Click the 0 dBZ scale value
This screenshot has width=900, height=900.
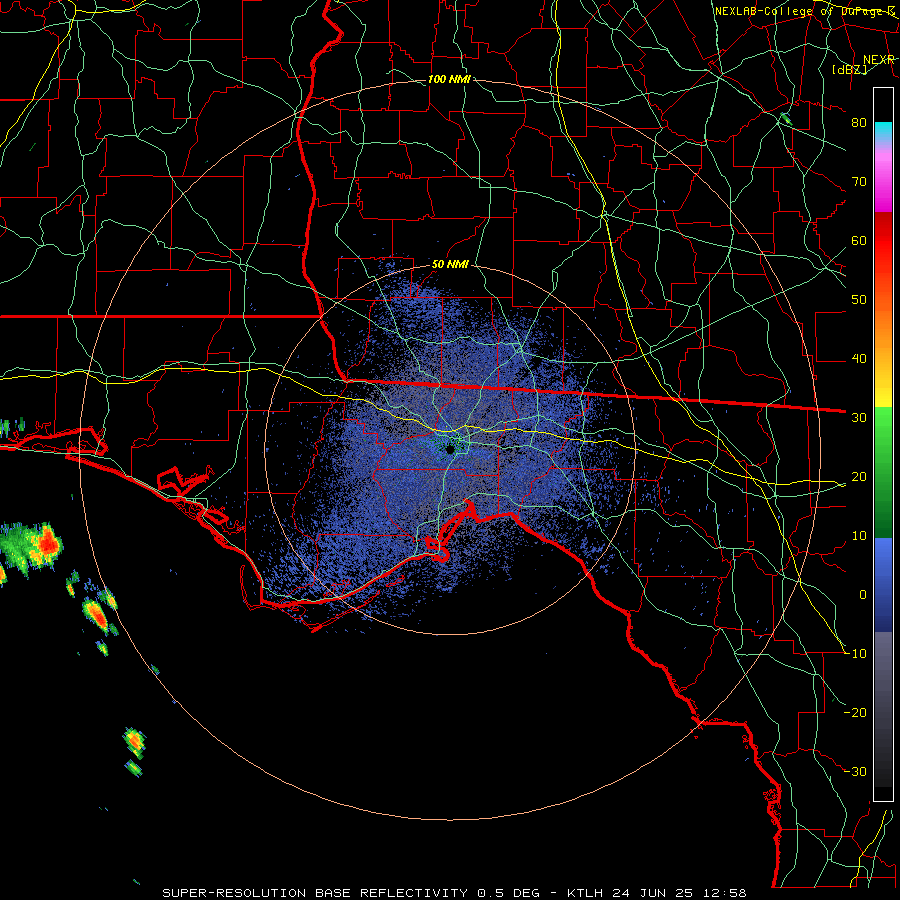[x=863, y=595]
